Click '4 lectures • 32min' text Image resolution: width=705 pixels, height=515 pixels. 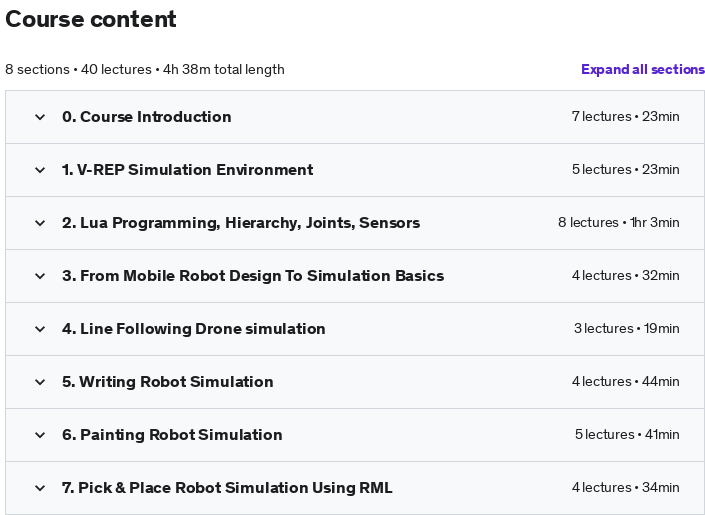625,275
